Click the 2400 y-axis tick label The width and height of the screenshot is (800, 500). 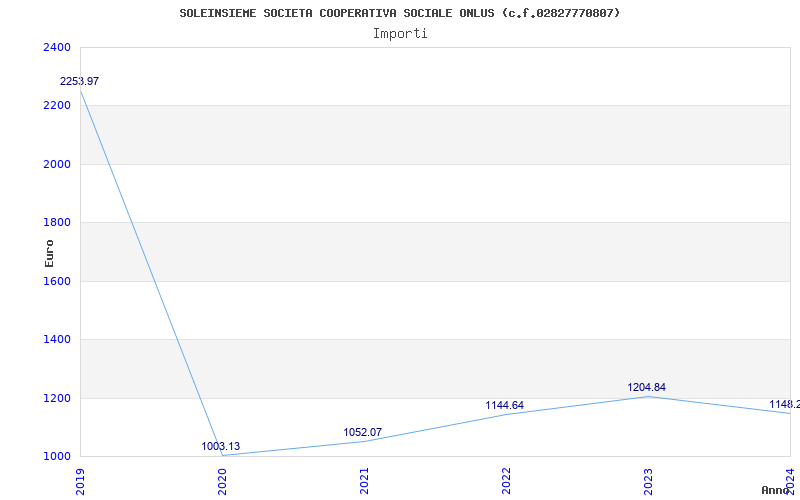click(x=57, y=47)
